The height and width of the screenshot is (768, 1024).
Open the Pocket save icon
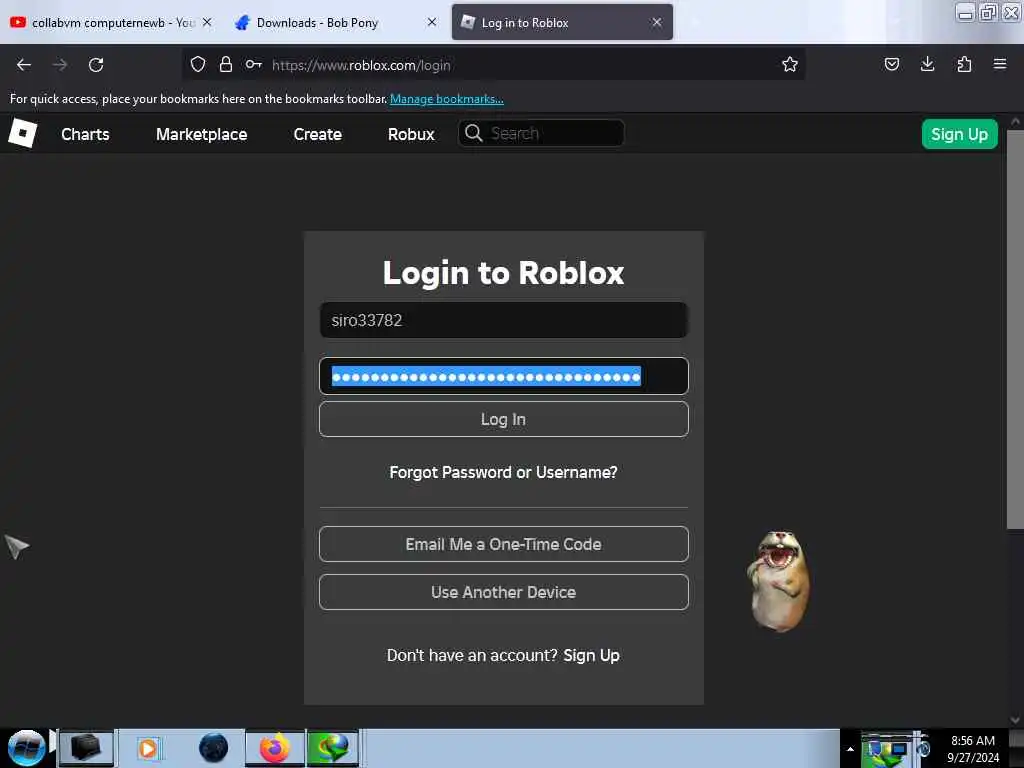pyautogui.click(x=891, y=65)
